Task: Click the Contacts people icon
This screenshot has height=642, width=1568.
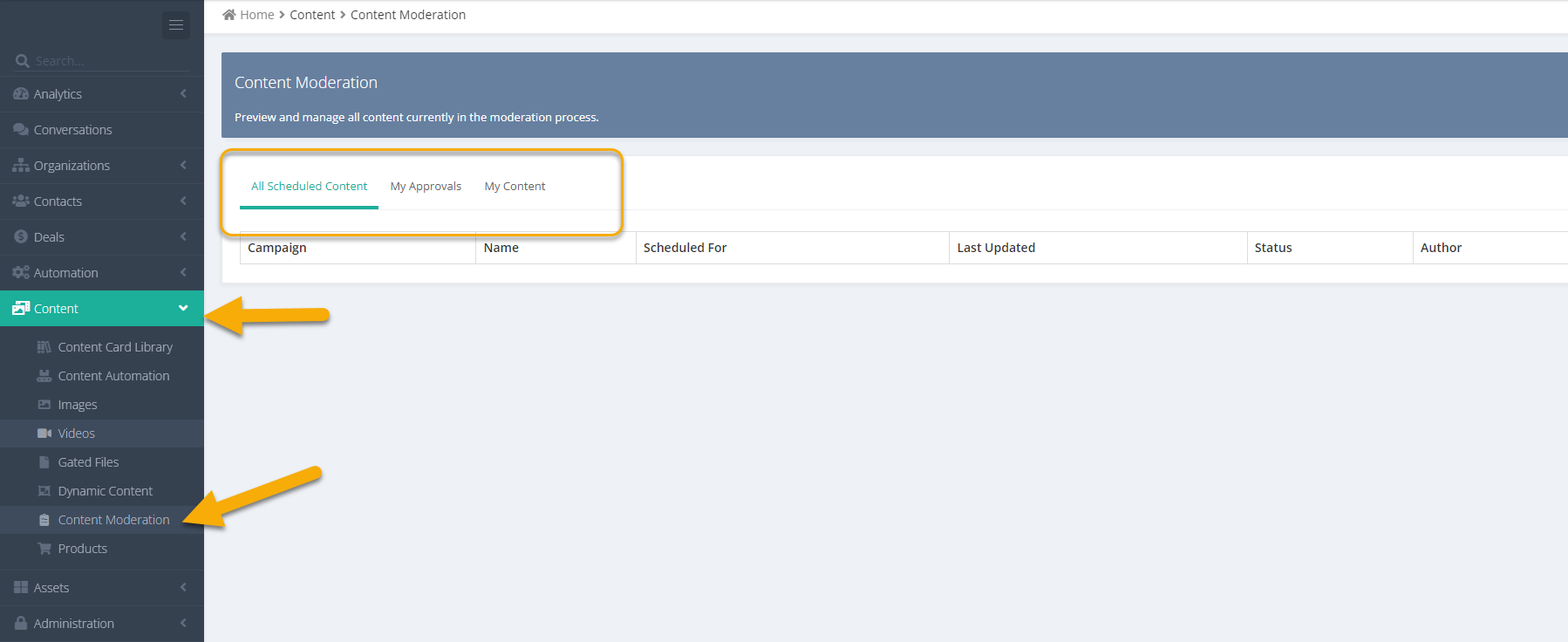Action: 21,201
